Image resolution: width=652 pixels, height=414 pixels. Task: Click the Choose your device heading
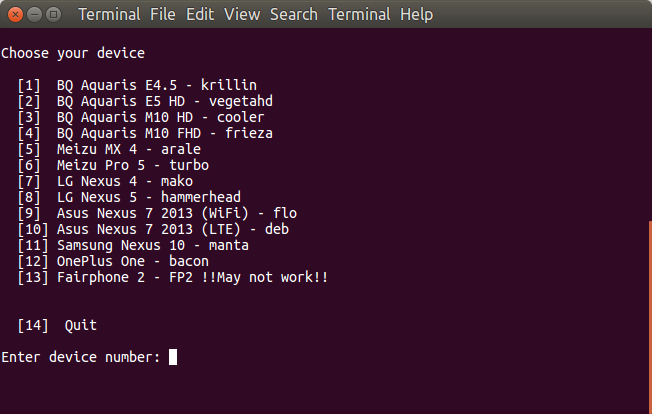pos(73,53)
